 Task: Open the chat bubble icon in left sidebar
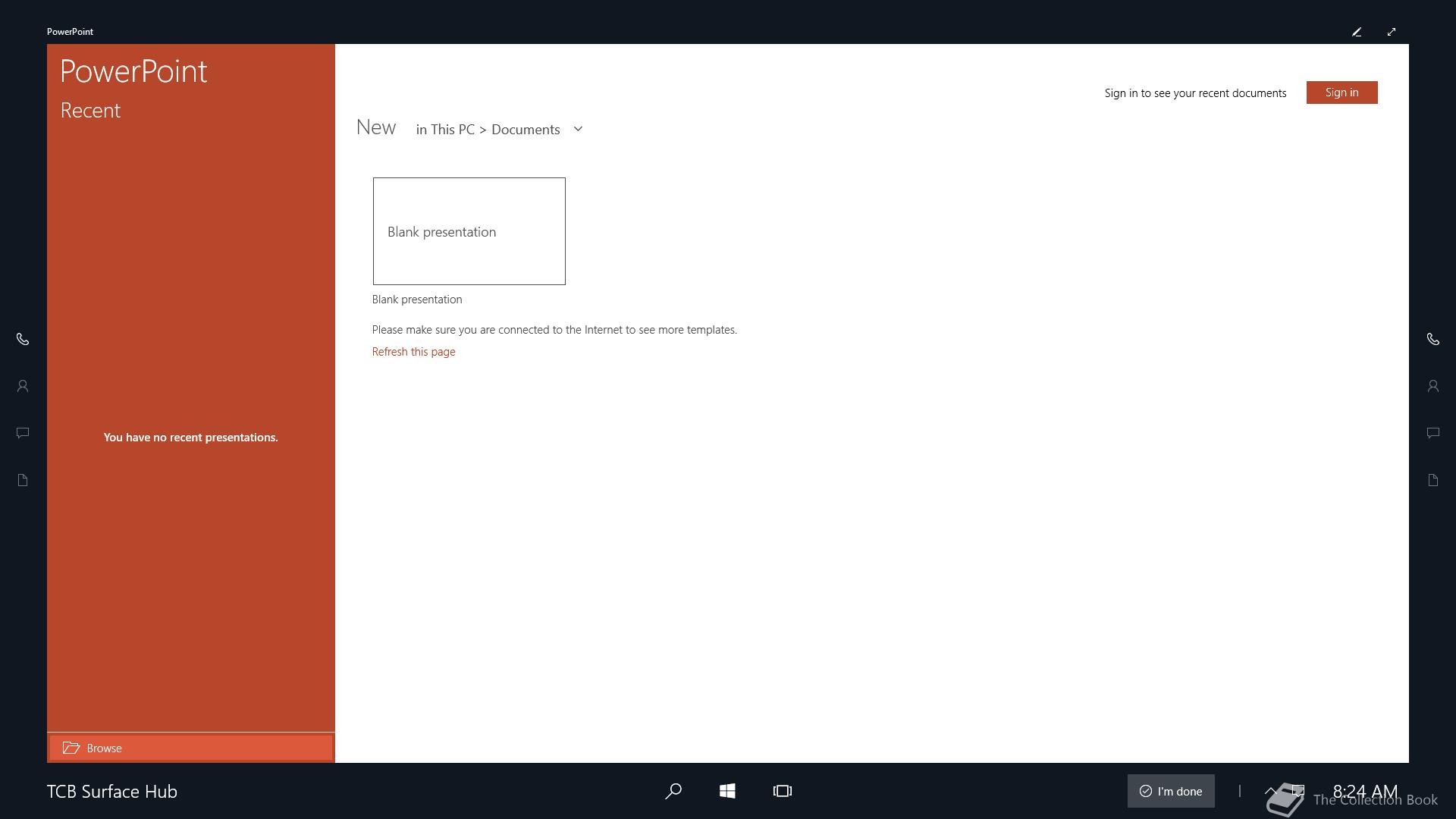click(23, 433)
